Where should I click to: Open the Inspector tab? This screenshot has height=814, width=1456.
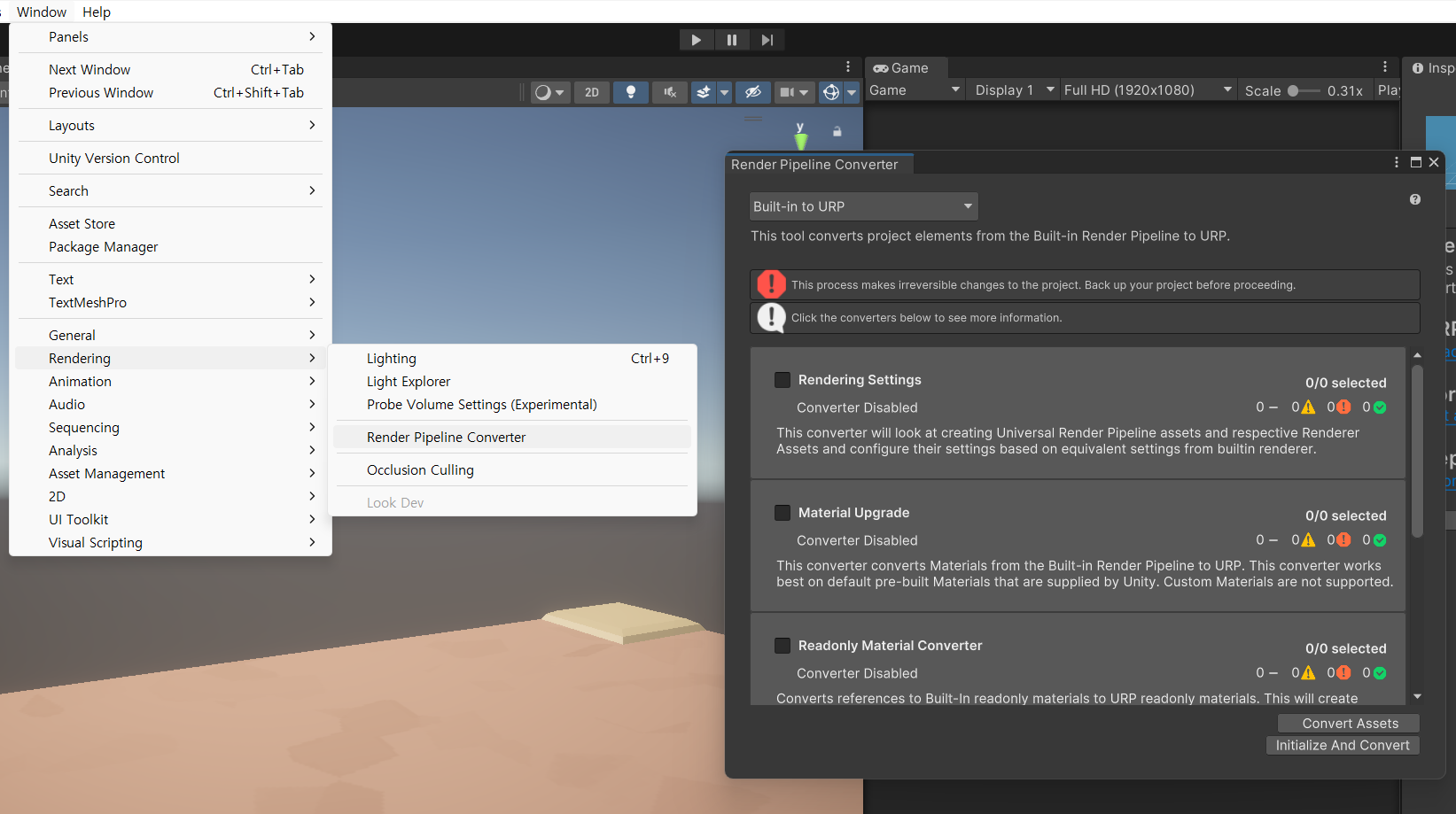point(1433,68)
